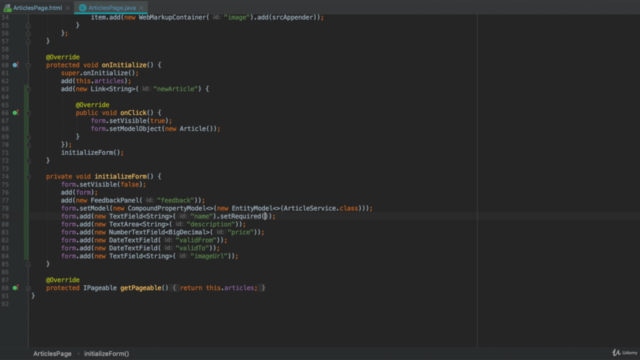The image size is (640, 360).
Task: Click the getPageable method name
Action: 140,288
